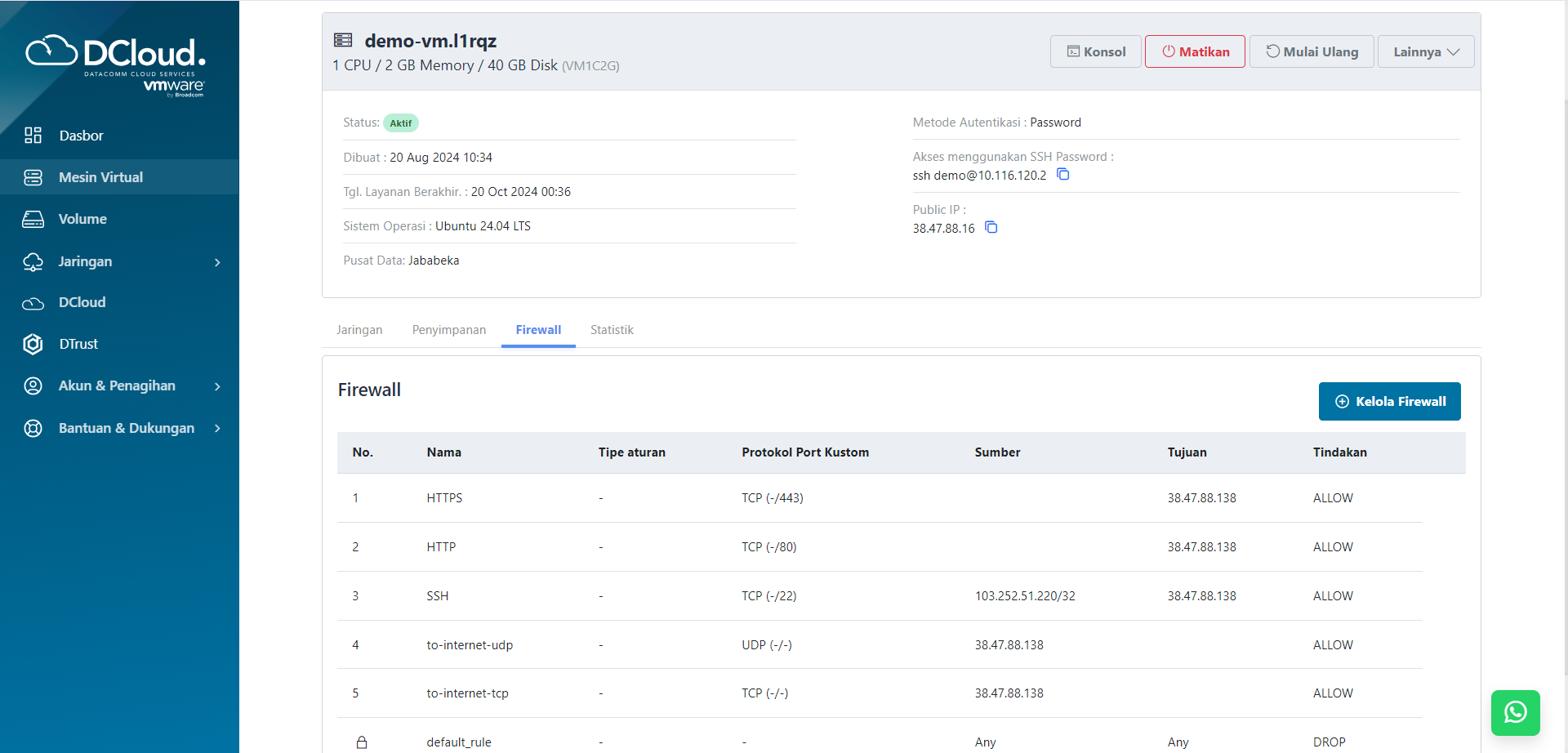Click the DCloud cloud icon in sidebar
The height and width of the screenshot is (753, 1568).
coord(33,303)
